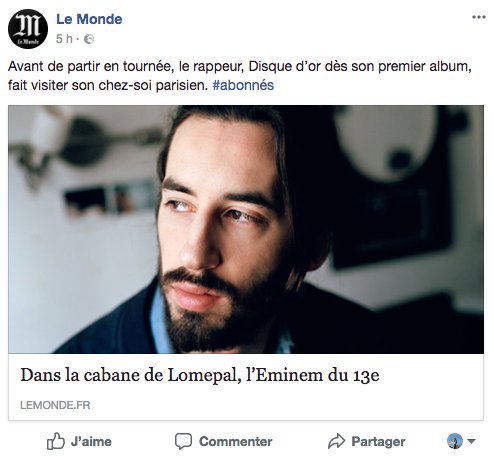Screen dimensions: 494x459
Task: Click the small round user avatar
Action: (455, 441)
